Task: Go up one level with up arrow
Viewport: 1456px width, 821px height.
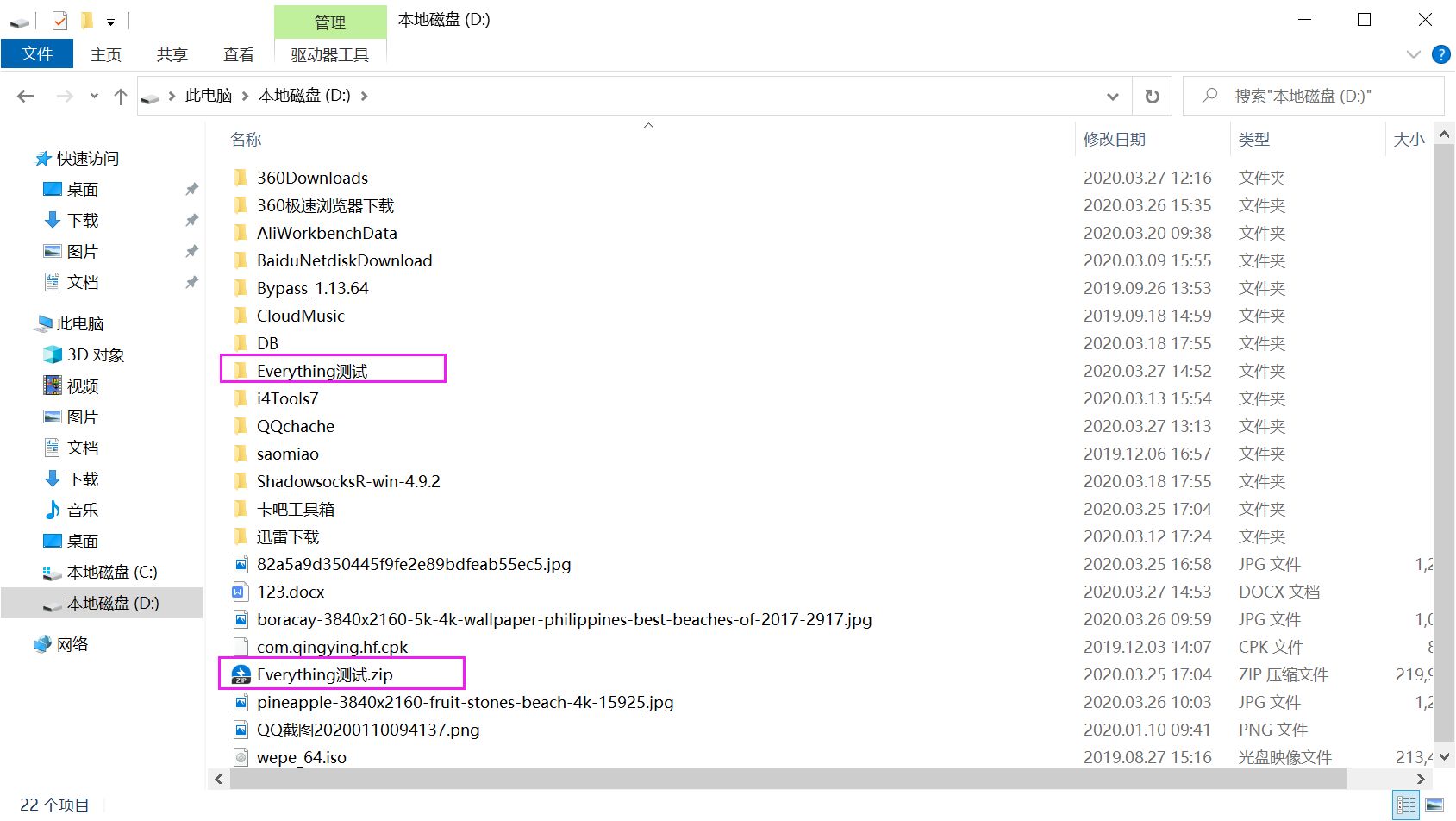Action: point(121,97)
